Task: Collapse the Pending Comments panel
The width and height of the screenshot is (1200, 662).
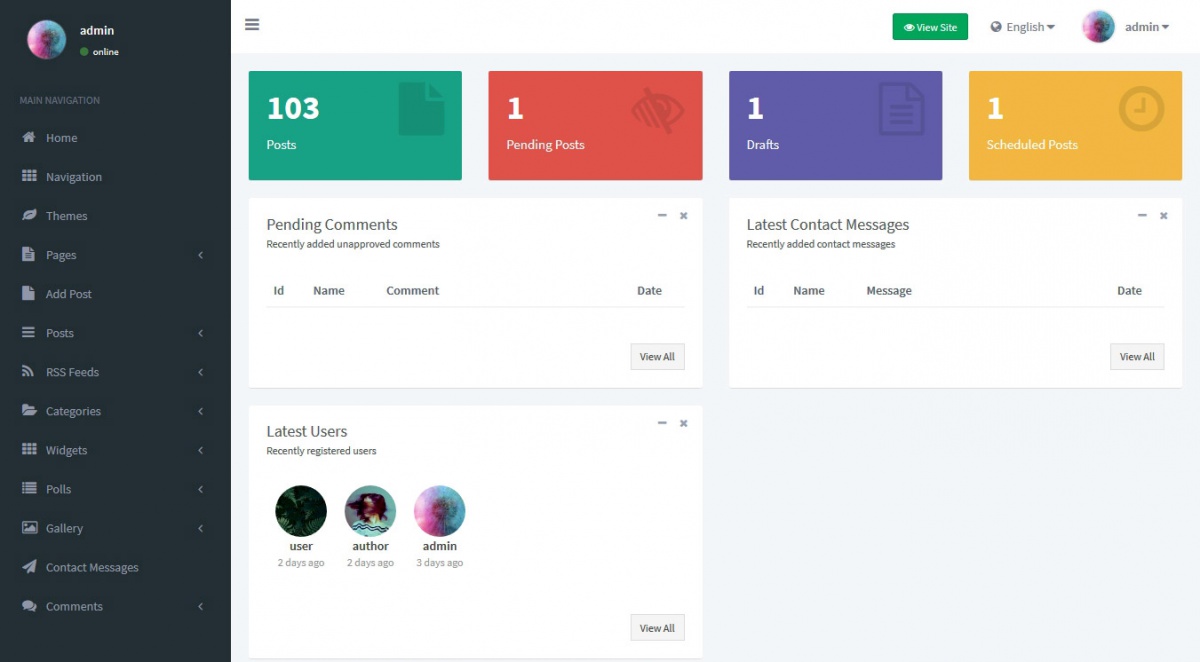Action: (662, 216)
